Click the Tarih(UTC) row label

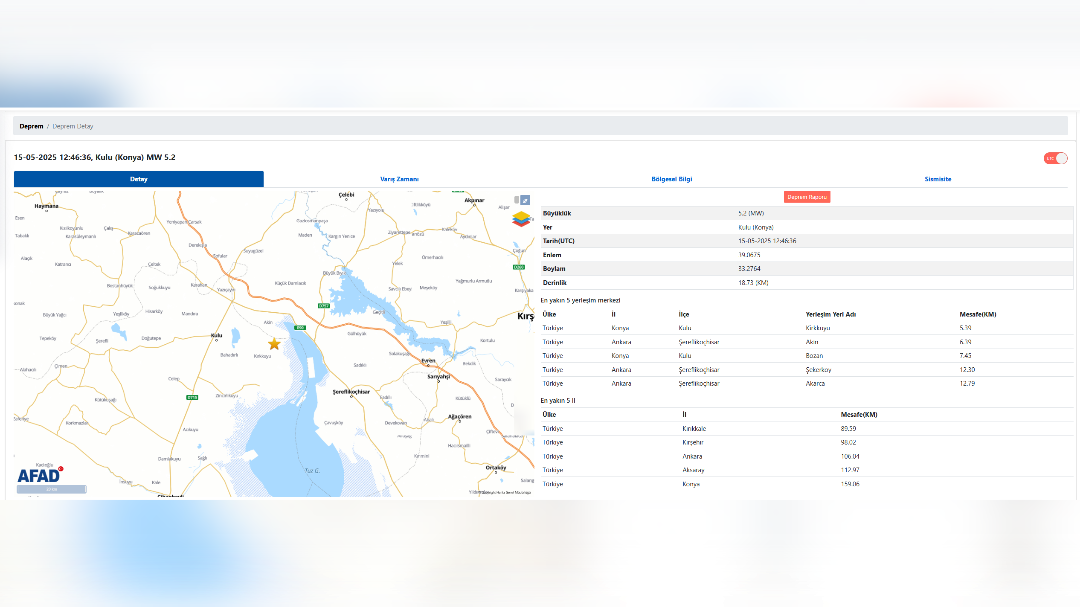(559, 241)
